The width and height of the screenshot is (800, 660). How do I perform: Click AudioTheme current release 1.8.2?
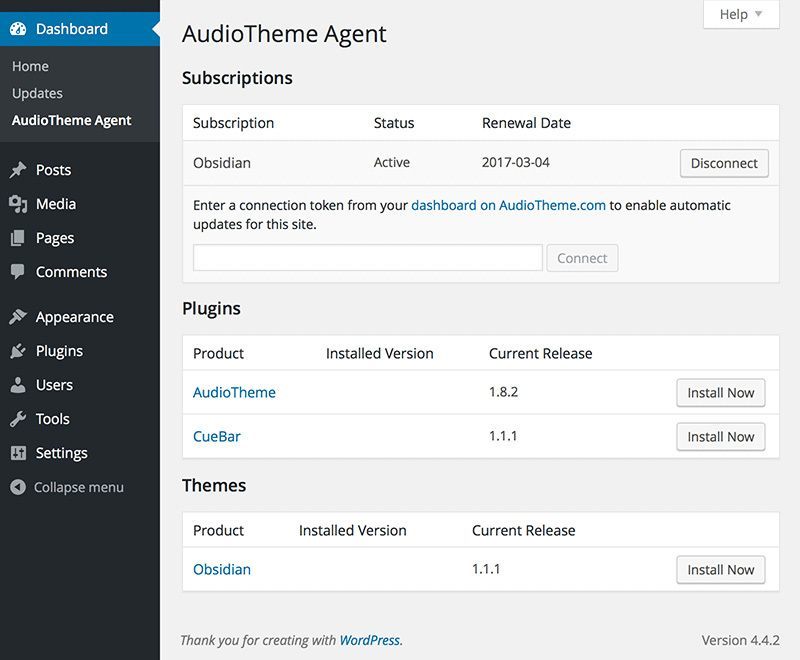(504, 392)
